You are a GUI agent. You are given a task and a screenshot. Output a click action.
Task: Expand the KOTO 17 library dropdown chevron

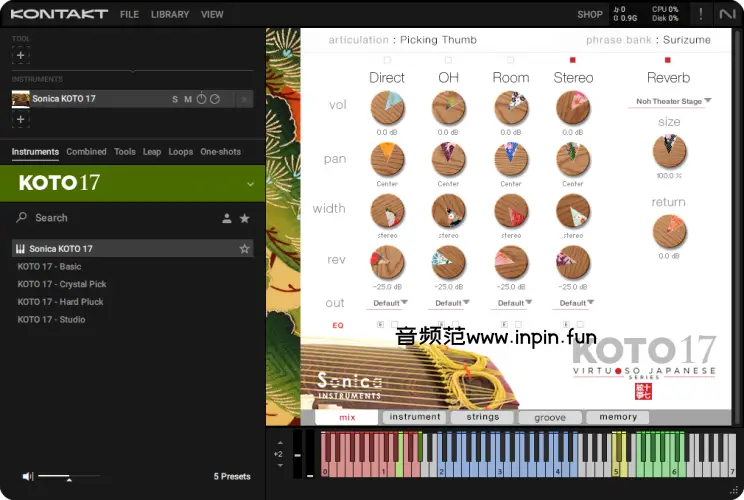pos(251,184)
